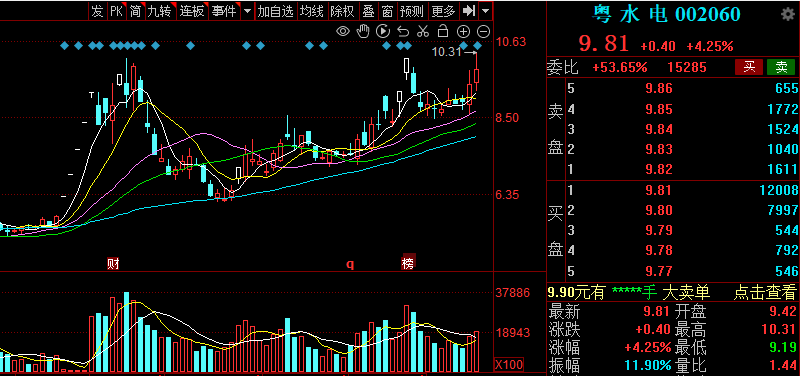This screenshot has height=376, width=800.
Task: Click the 10.31 high price annotation
Action: pyautogui.click(x=446, y=51)
